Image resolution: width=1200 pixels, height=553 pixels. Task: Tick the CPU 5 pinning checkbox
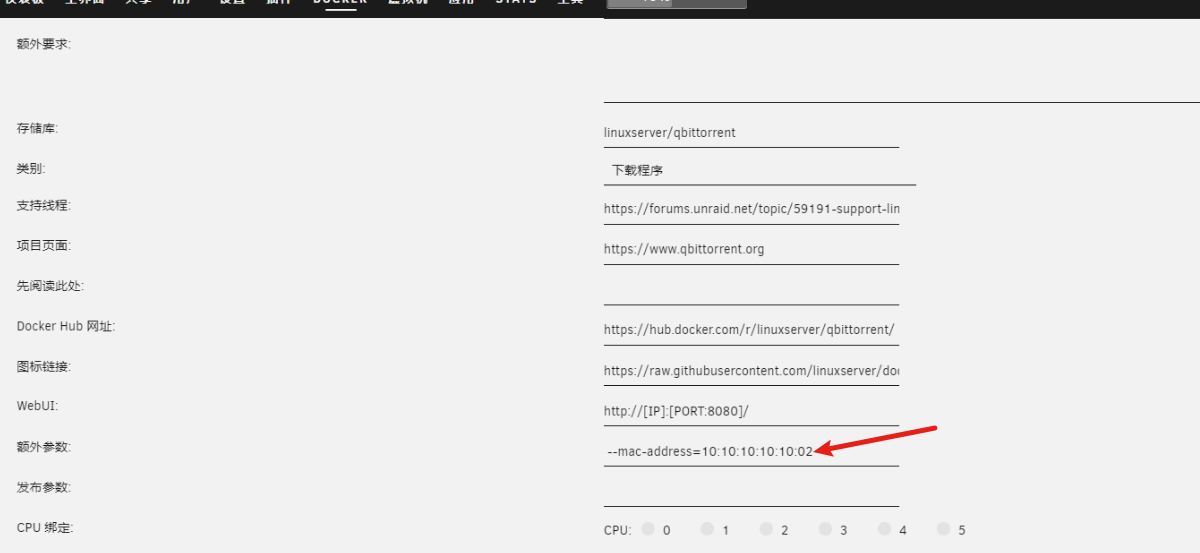pos(943,529)
